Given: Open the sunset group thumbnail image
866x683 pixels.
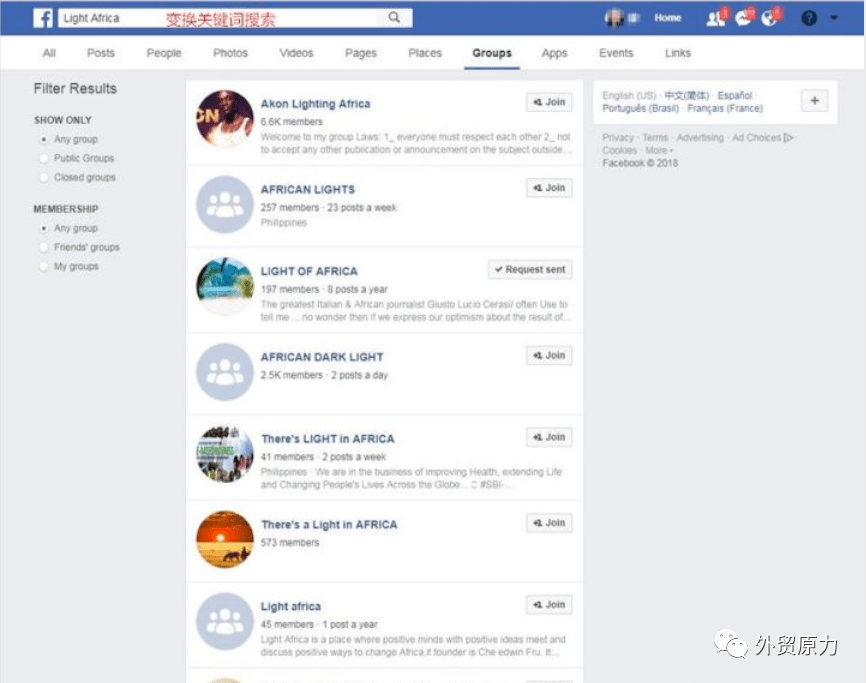Looking at the screenshot, I should (x=225, y=539).
